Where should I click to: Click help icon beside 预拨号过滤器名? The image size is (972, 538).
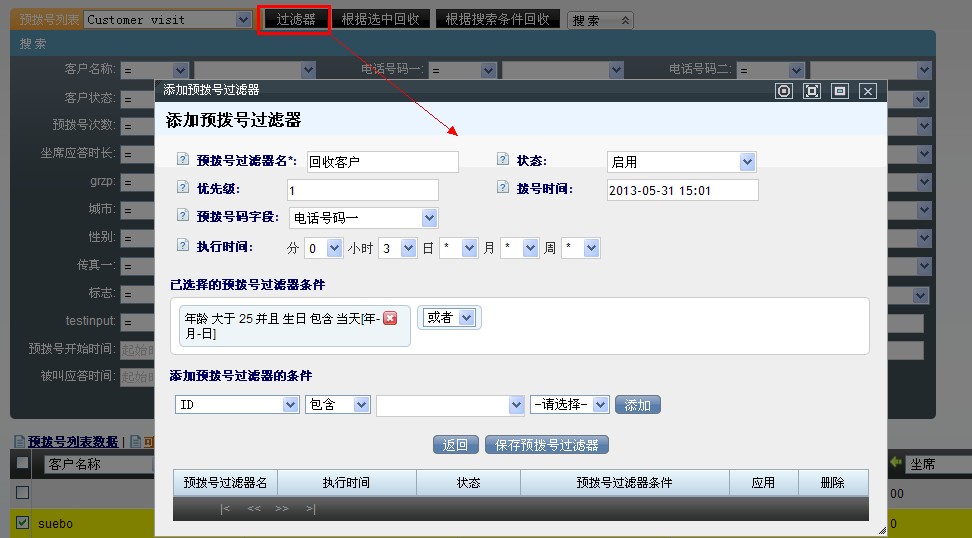point(182,160)
